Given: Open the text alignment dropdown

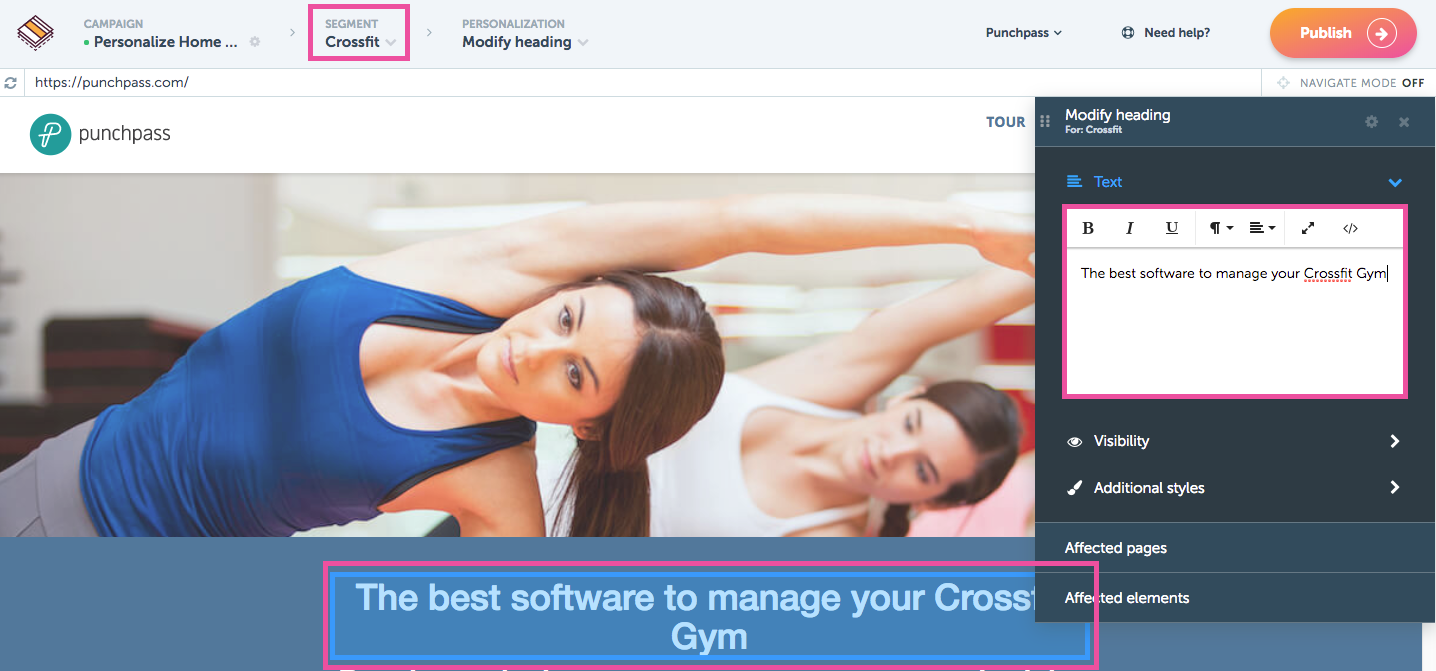Looking at the screenshot, I should point(1262,228).
